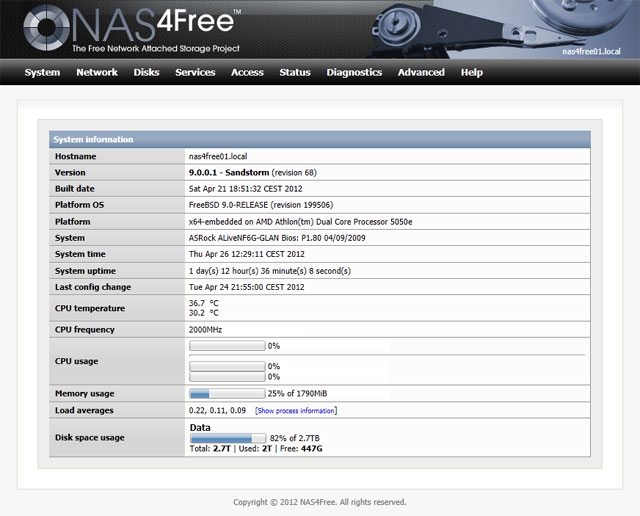Image resolution: width=640 pixels, height=516 pixels.
Task: Click nas4free01.local hostname in the header banner
Action: 598,51
